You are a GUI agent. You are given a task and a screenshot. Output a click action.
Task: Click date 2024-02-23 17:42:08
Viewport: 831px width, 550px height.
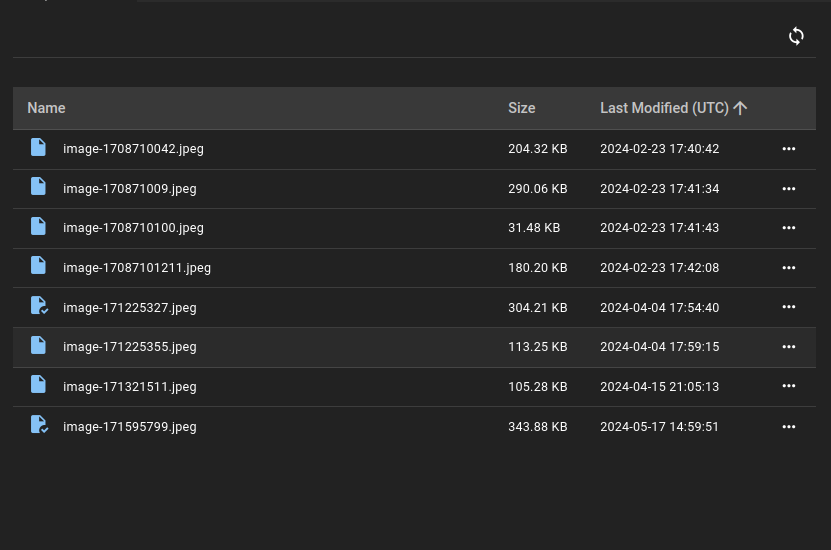[x=659, y=268]
